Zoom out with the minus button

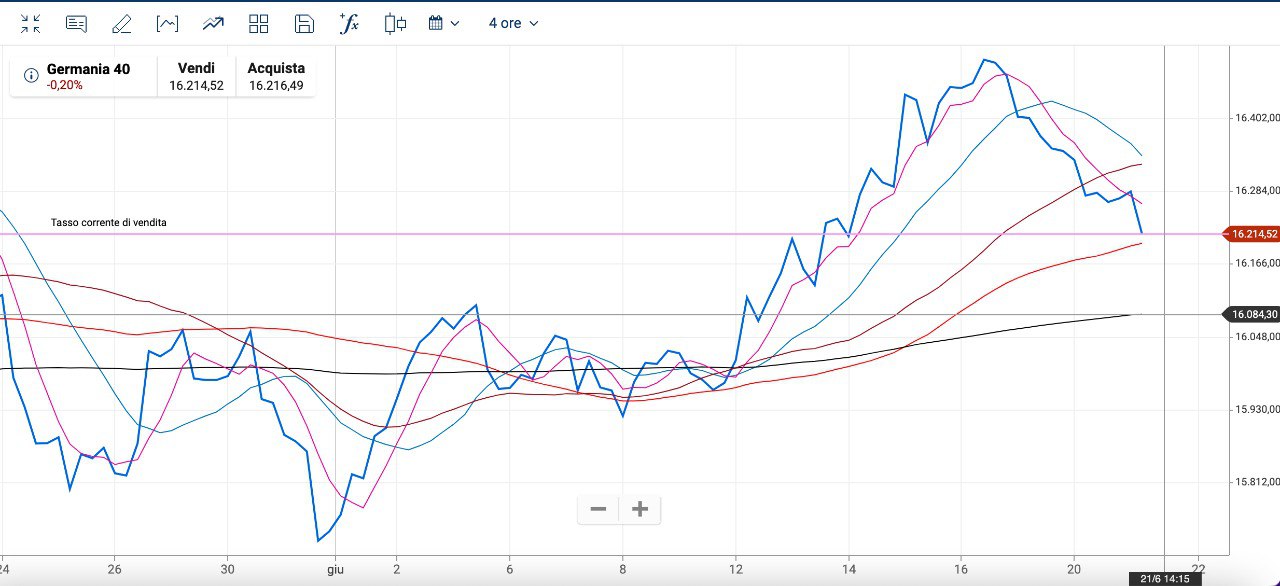598,509
